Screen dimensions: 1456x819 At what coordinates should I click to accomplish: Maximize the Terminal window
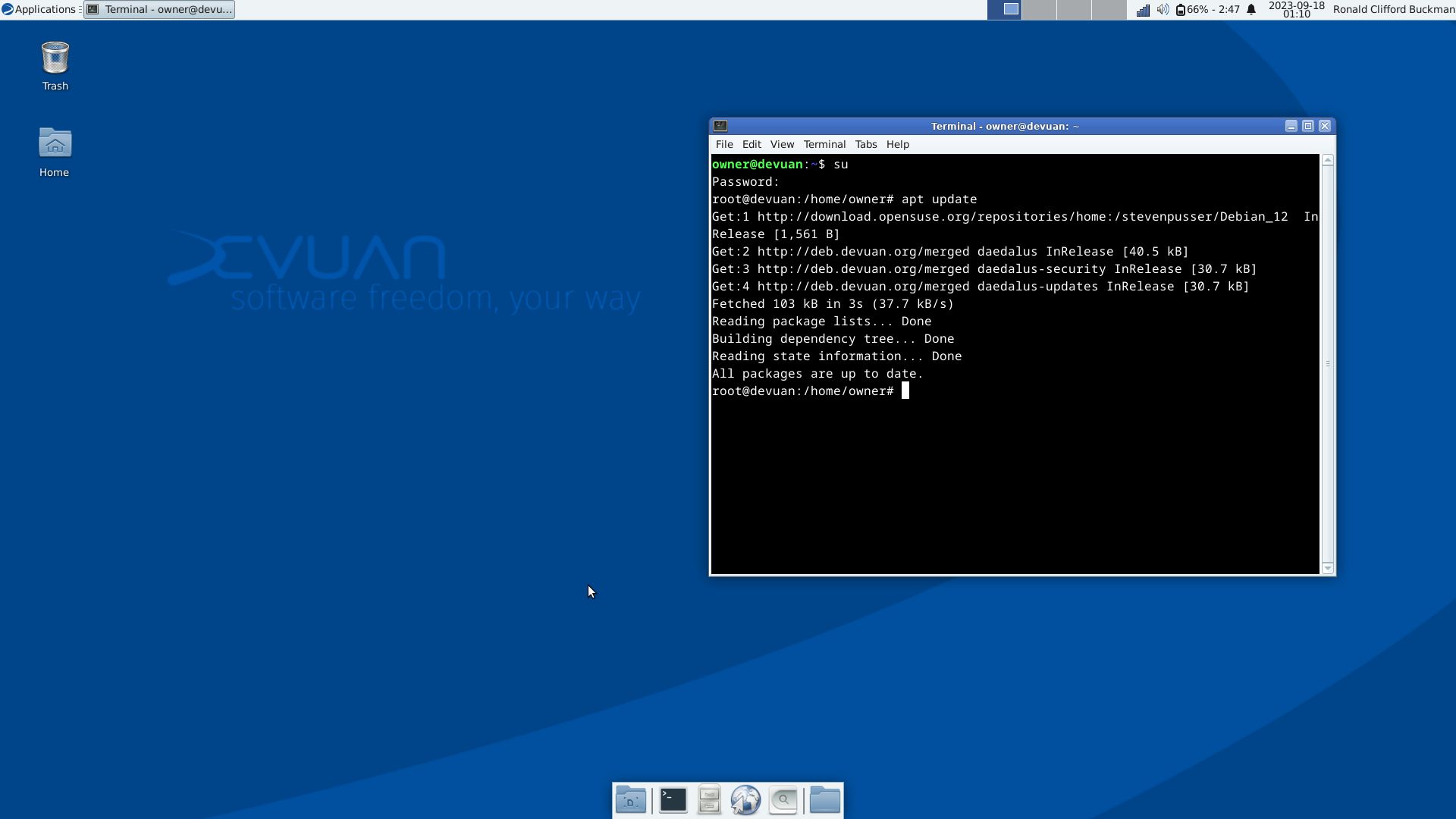tap(1307, 126)
